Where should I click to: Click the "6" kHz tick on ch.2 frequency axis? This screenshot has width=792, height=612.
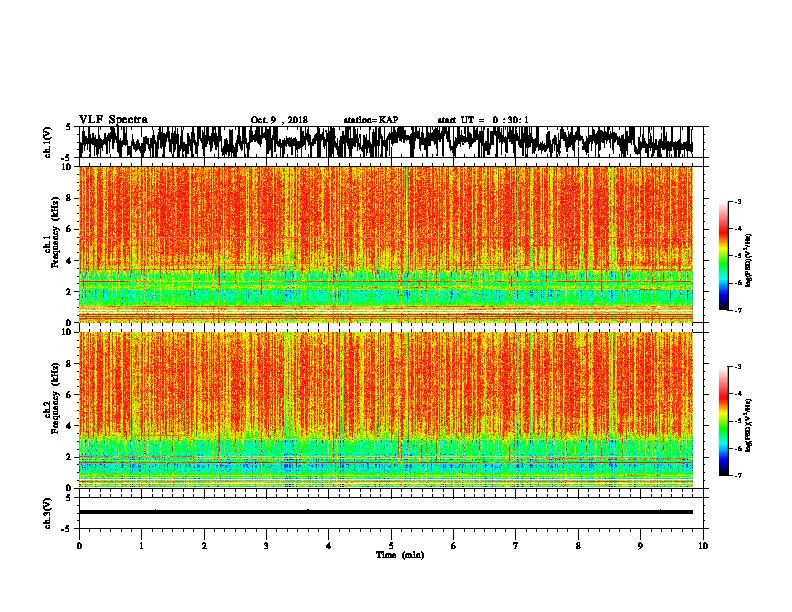71,395
